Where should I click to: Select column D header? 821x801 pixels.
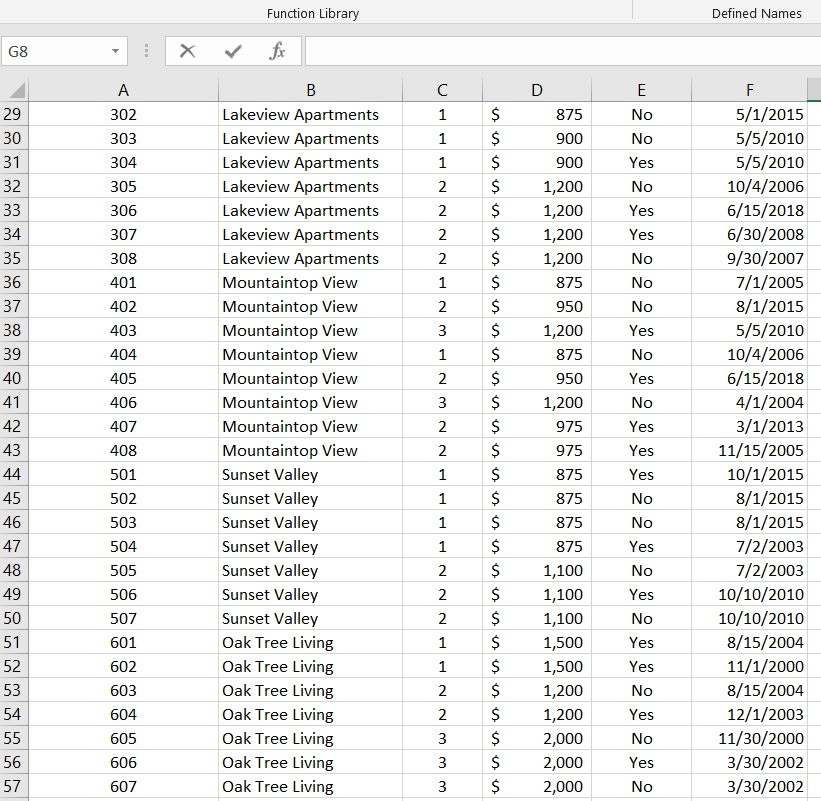537,90
